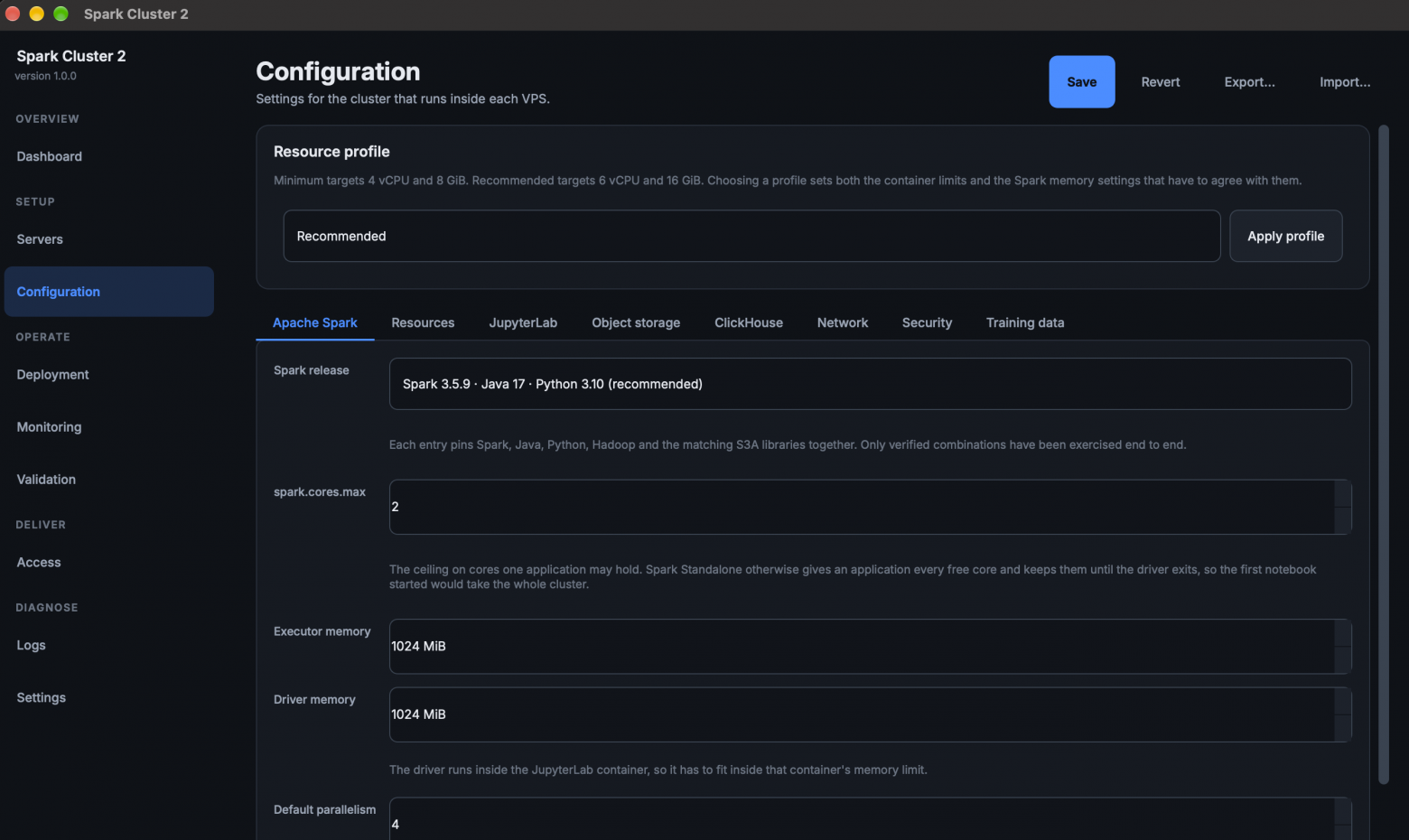Navigate to Monitoring
The height and width of the screenshot is (840, 1409).
[x=109, y=427]
